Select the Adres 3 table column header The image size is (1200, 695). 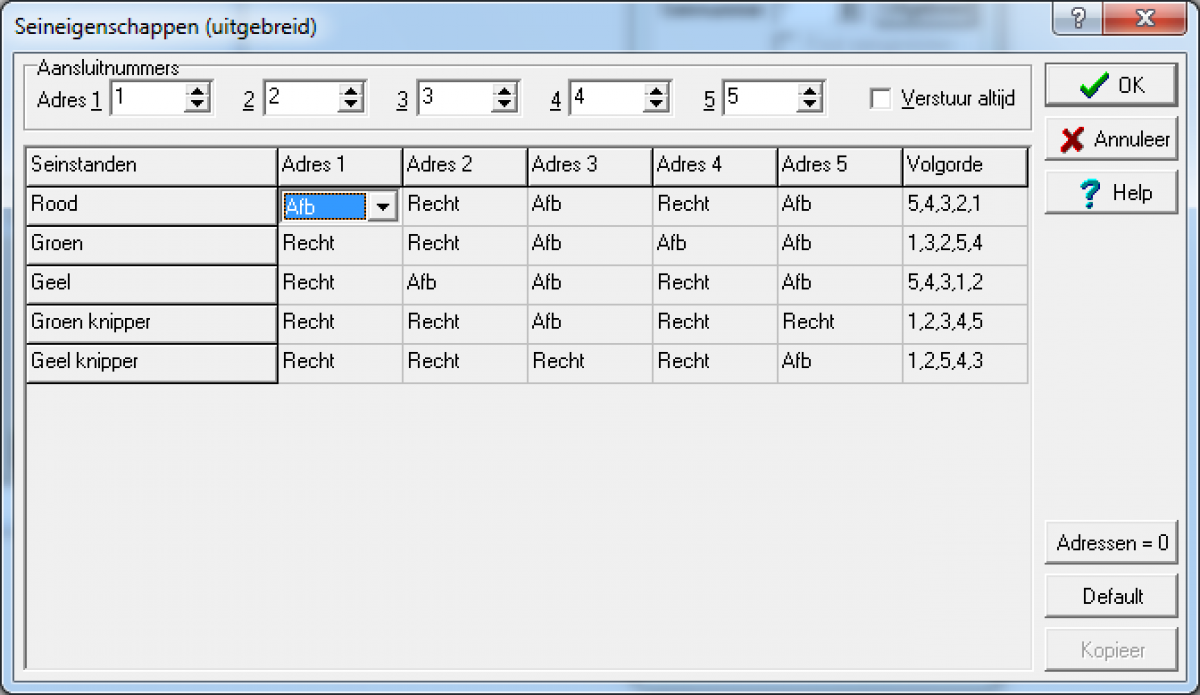pos(590,166)
